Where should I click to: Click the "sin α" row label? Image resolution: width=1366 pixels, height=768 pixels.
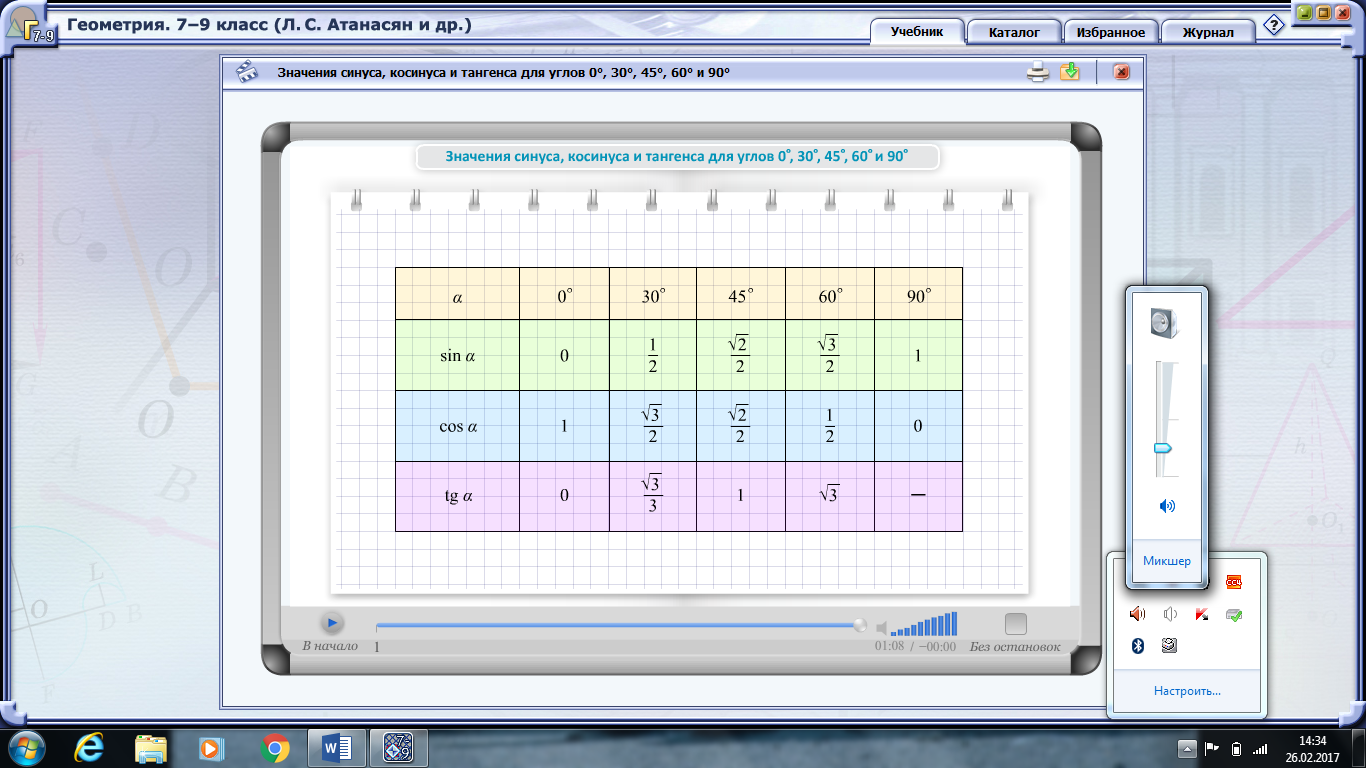click(457, 355)
